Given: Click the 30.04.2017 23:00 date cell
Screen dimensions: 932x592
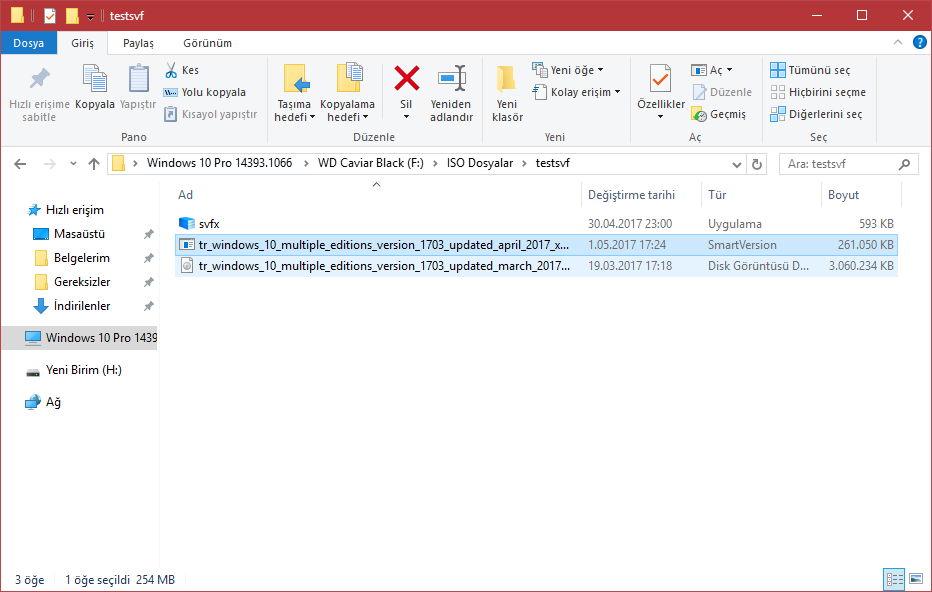Looking at the screenshot, I should tap(630, 224).
